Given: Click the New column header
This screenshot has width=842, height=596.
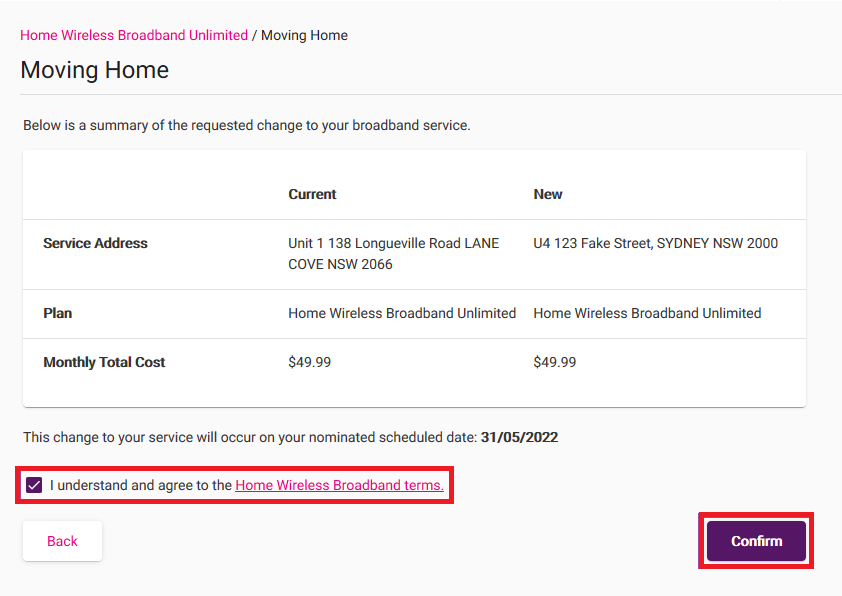Looking at the screenshot, I should coord(548,194).
